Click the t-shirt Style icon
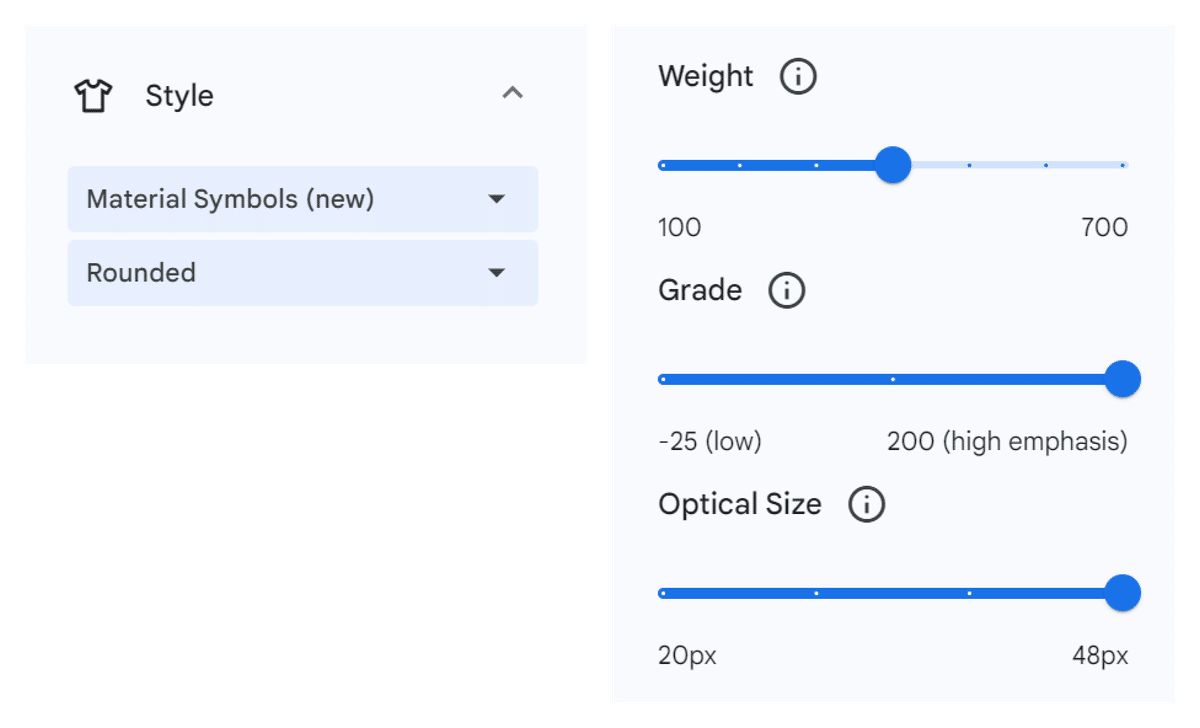 (93, 96)
